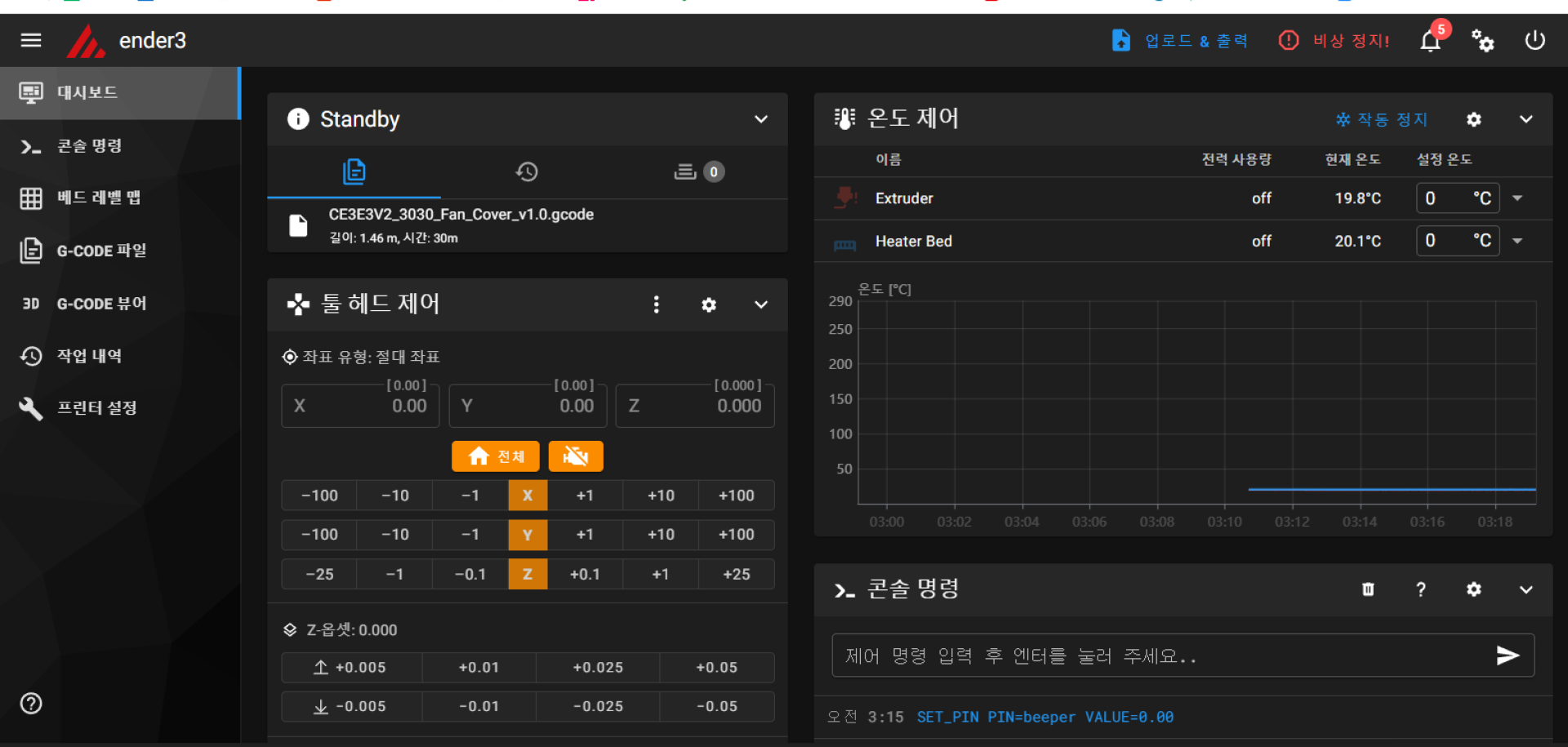
Task: Home the X axis
Action: tap(528, 496)
